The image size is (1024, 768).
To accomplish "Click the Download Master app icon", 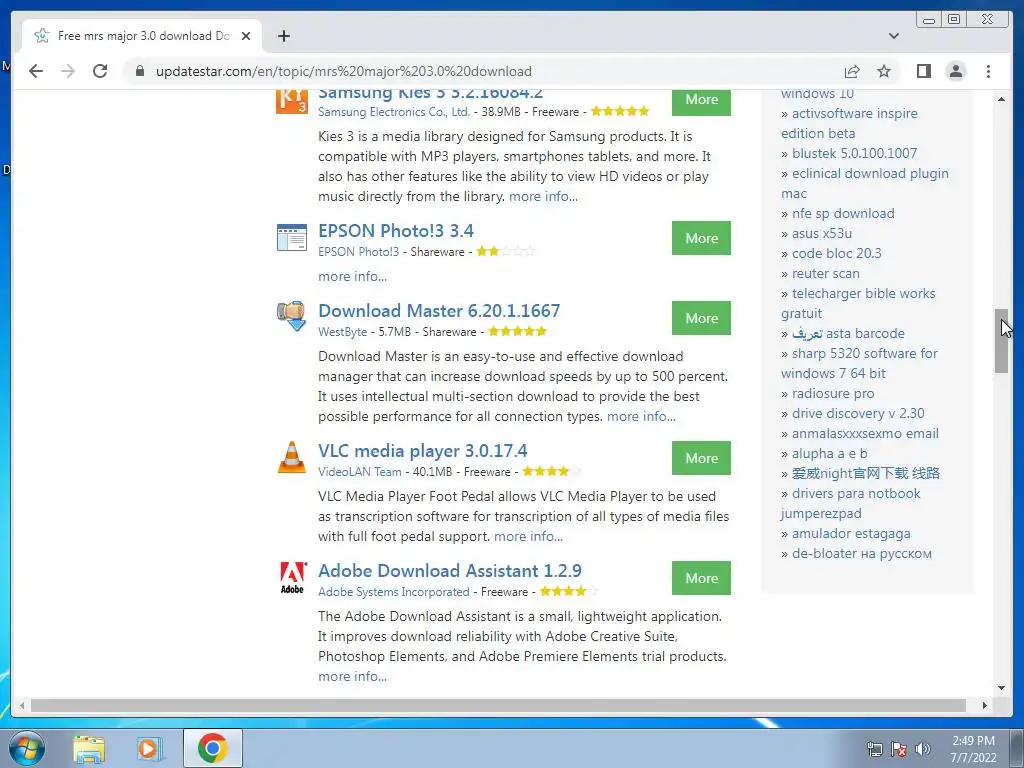I will click(x=292, y=316).
